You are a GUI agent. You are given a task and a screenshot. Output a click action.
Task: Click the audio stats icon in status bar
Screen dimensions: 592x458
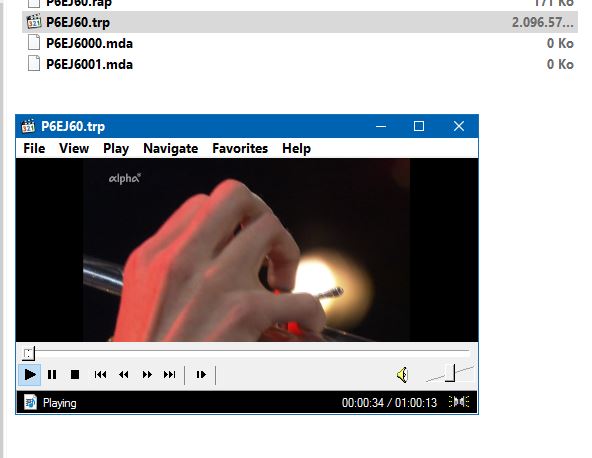click(x=459, y=402)
